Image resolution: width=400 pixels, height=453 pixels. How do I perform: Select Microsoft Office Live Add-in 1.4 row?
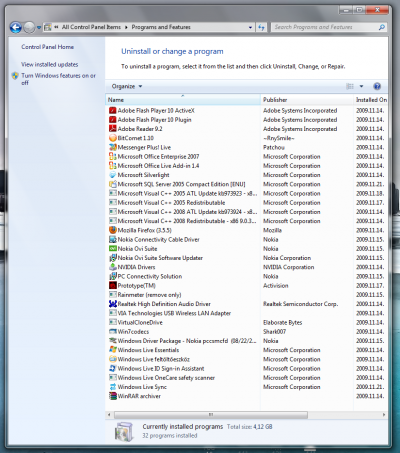coord(246,166)
